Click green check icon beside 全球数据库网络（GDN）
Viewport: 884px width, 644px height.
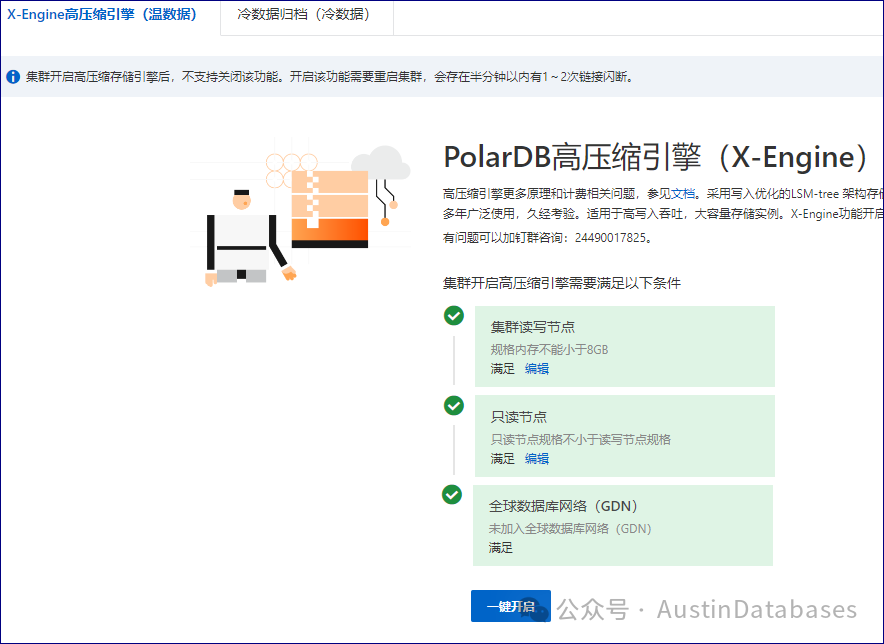coord(452,495)
